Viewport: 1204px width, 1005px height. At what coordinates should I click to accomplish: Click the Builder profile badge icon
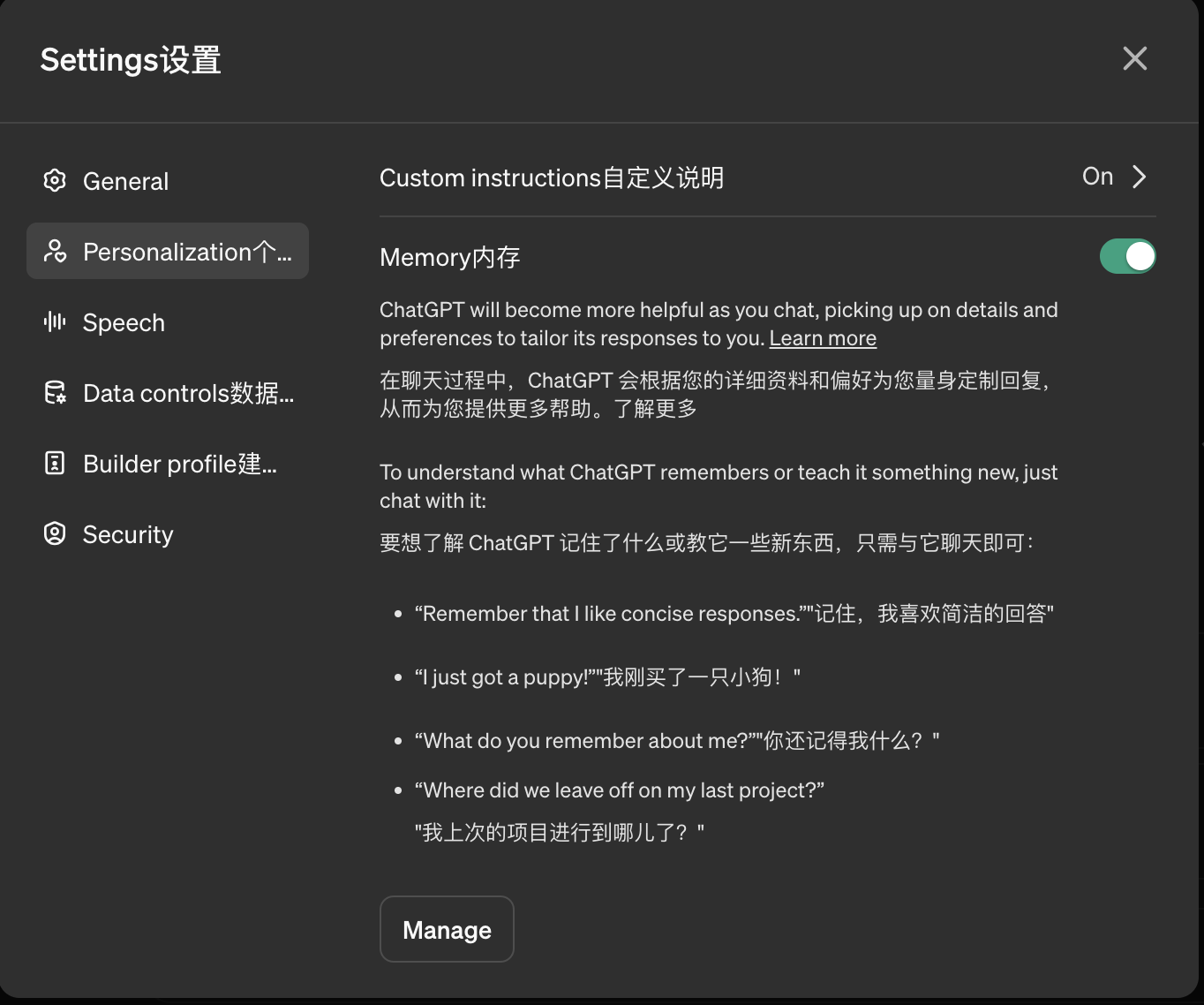pyautogui.click(x=55, y=463)
